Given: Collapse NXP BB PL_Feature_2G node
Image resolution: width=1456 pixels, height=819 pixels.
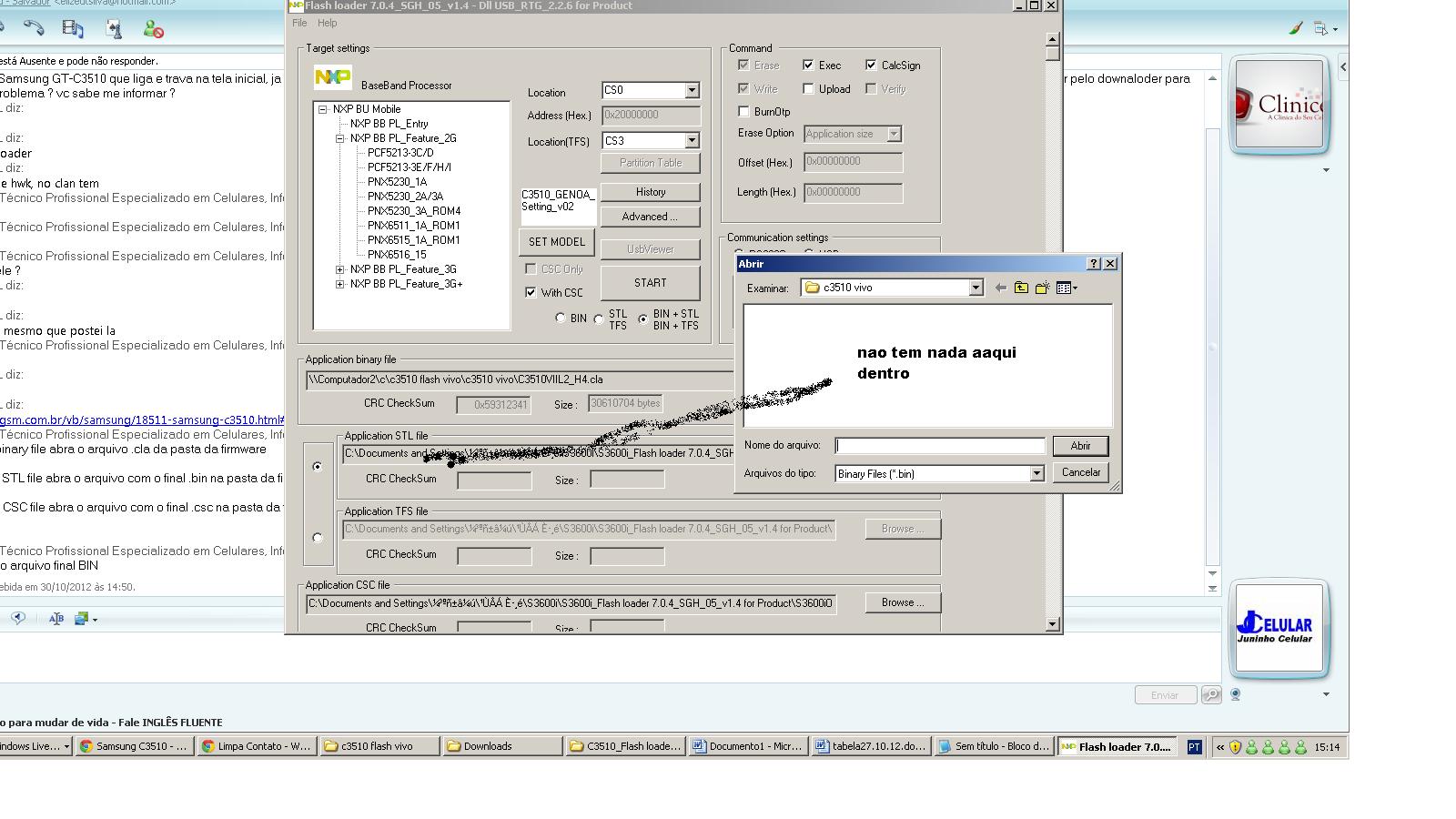Looking at the screenshot, I should (339, 138).
